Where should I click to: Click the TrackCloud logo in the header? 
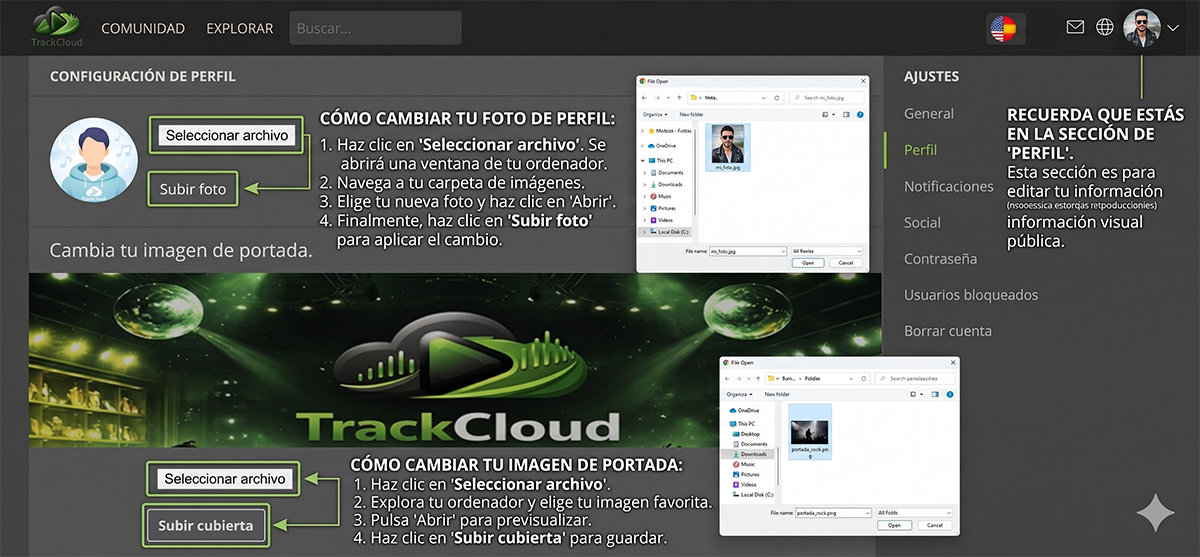click(58, 28)
